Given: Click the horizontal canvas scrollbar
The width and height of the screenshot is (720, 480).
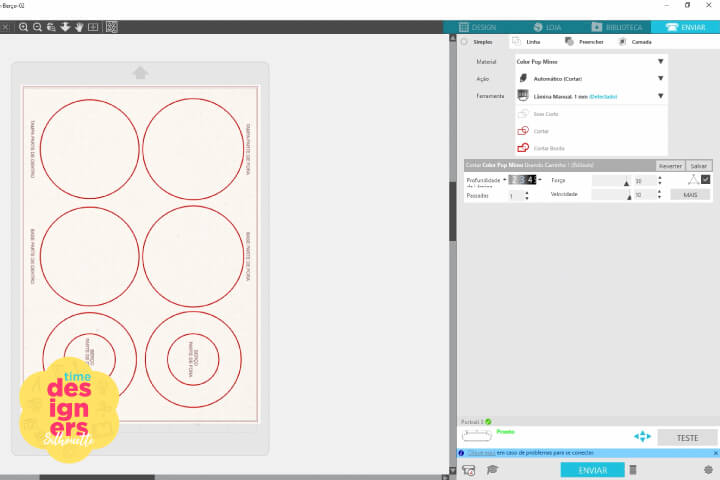Looking at the screenshot, I should point(97,477).
